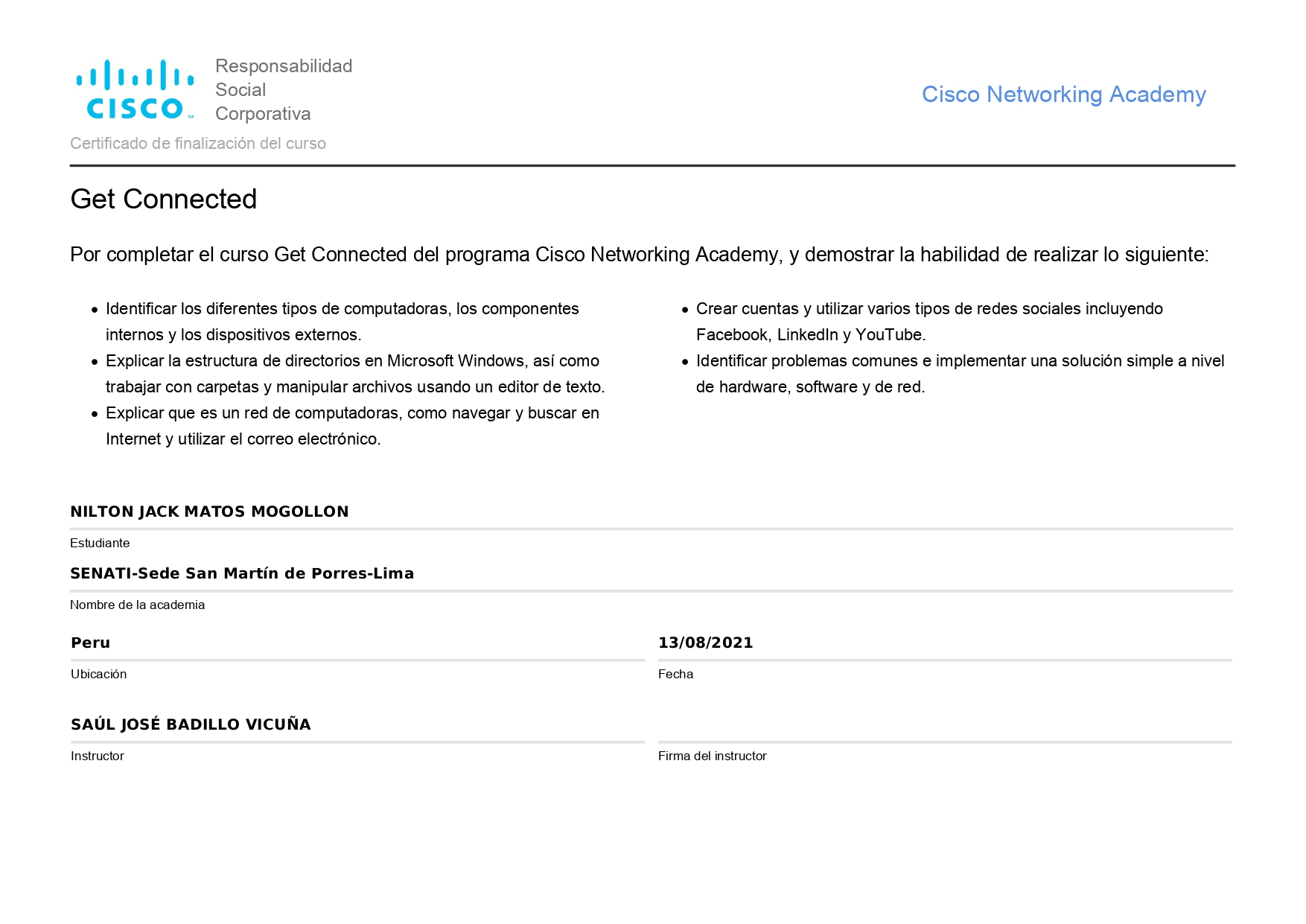Click the Cisco logo
Screen dimensions: 1306x924
point(135,89)
